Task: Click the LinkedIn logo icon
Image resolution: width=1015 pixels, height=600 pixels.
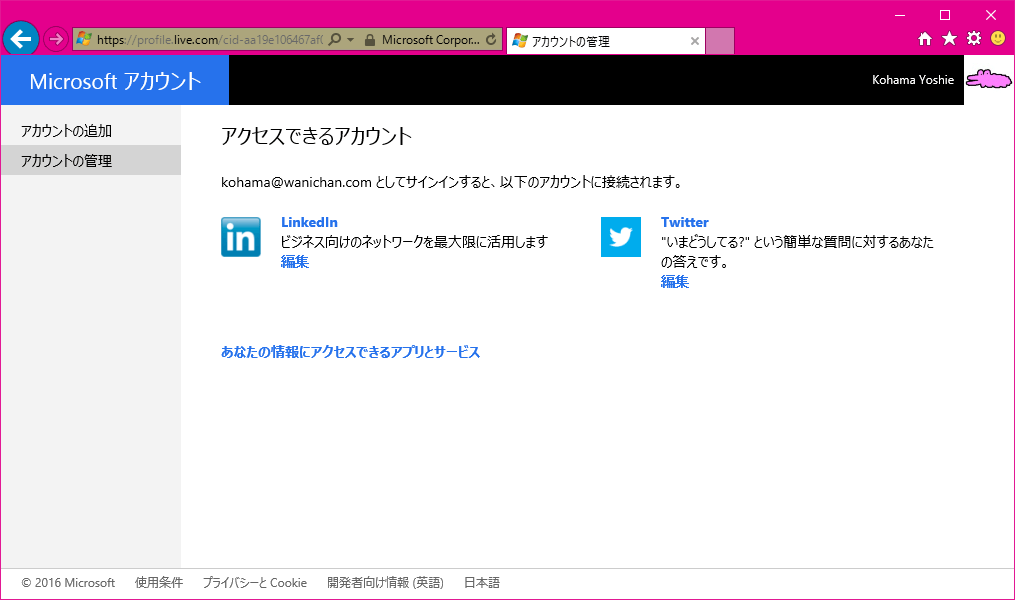Action: click(x=241, y=237)
